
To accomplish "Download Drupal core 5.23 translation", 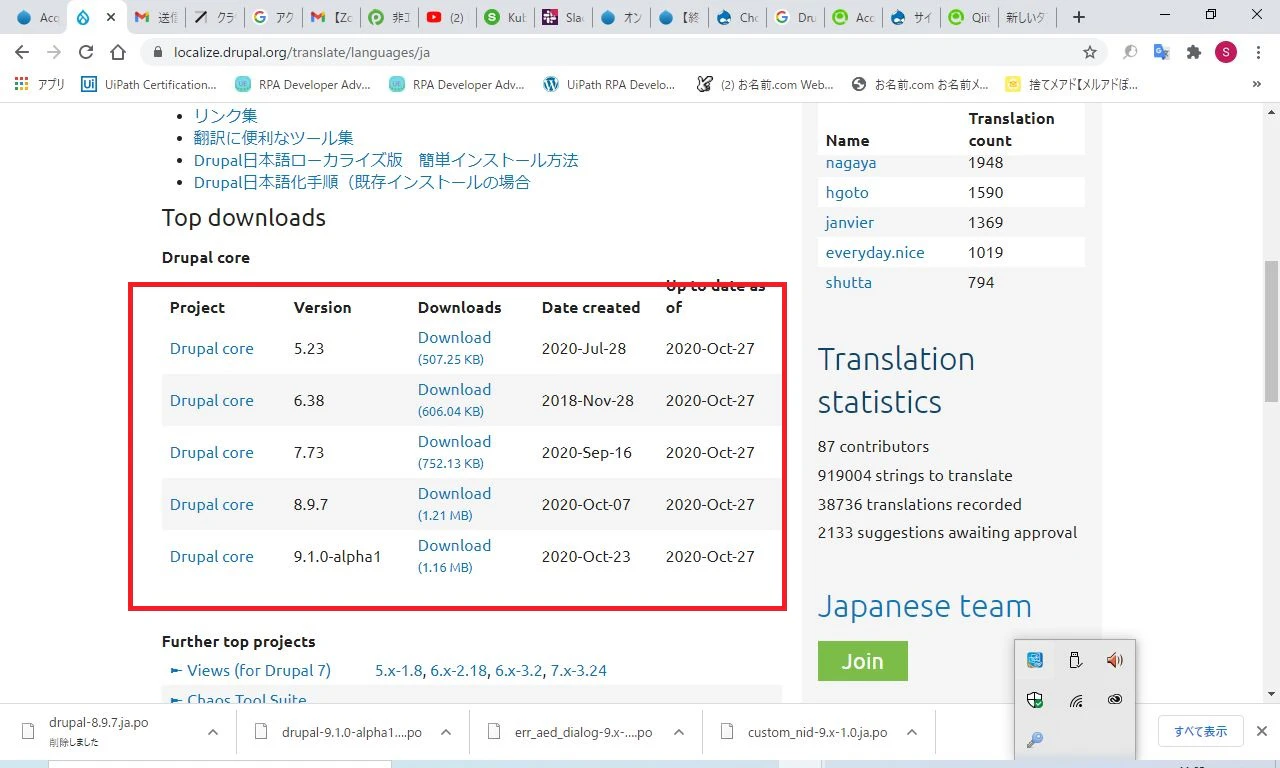I will (454, 338).
